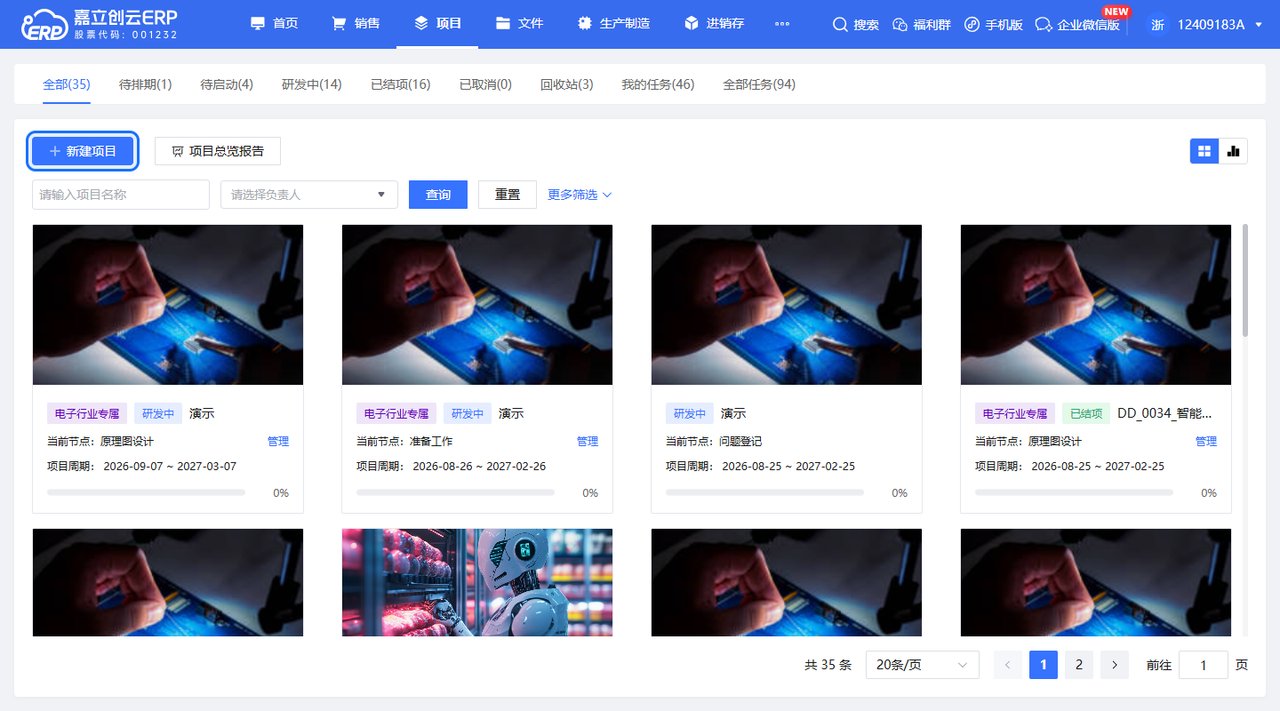Expand the 12409183A account dropdown

pos(1221,24)
